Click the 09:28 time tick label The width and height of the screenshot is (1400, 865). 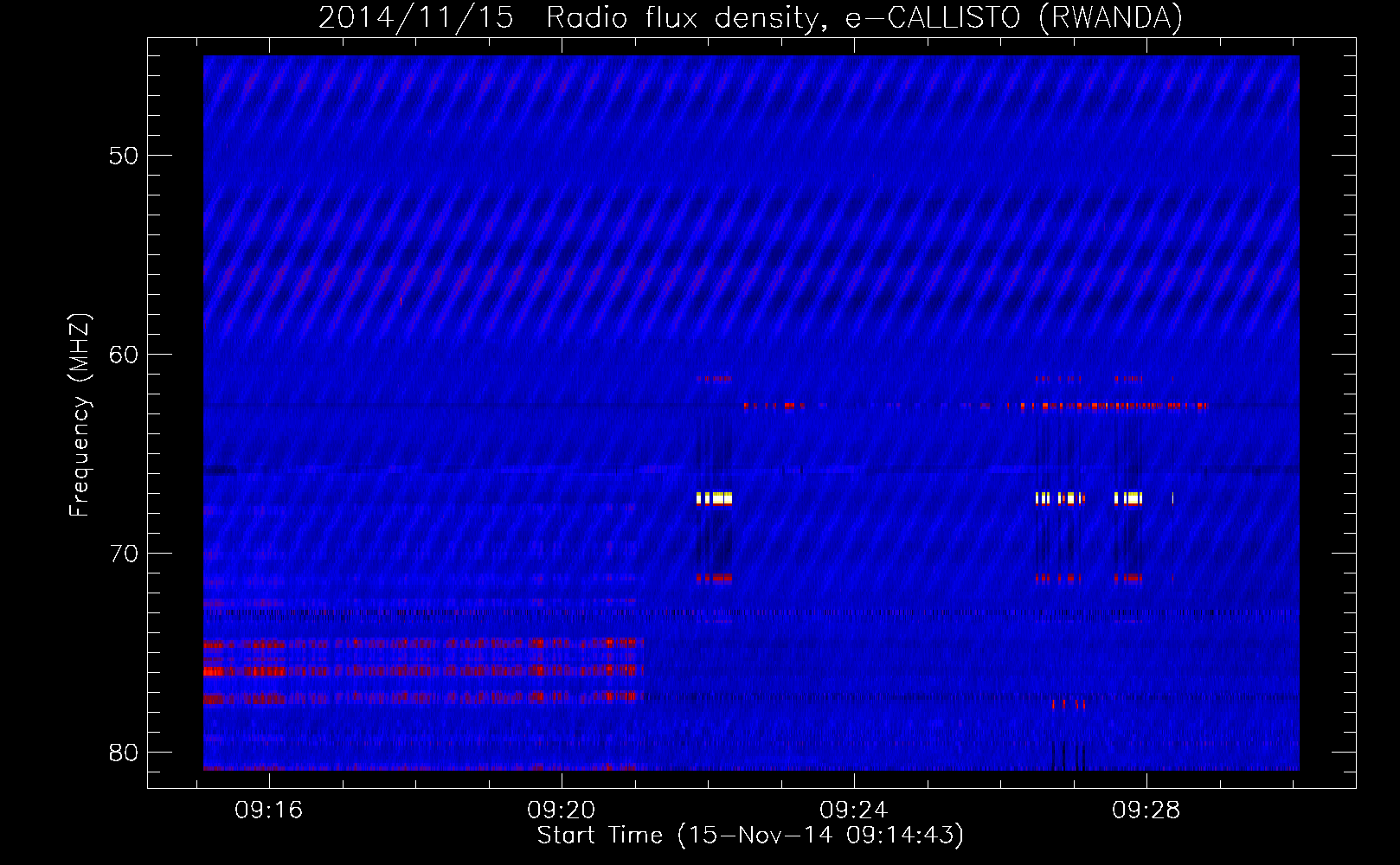pos(1146,811)
